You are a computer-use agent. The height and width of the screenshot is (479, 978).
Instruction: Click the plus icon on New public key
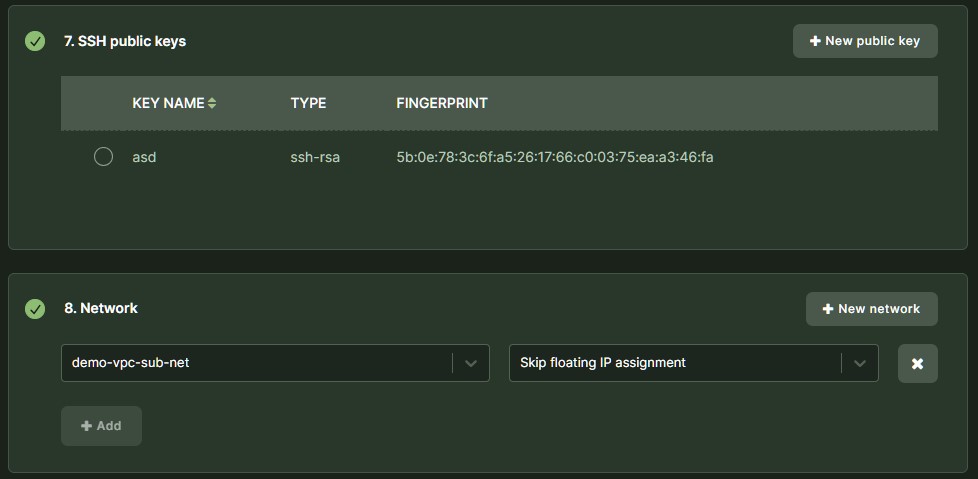tap(815, 41)
